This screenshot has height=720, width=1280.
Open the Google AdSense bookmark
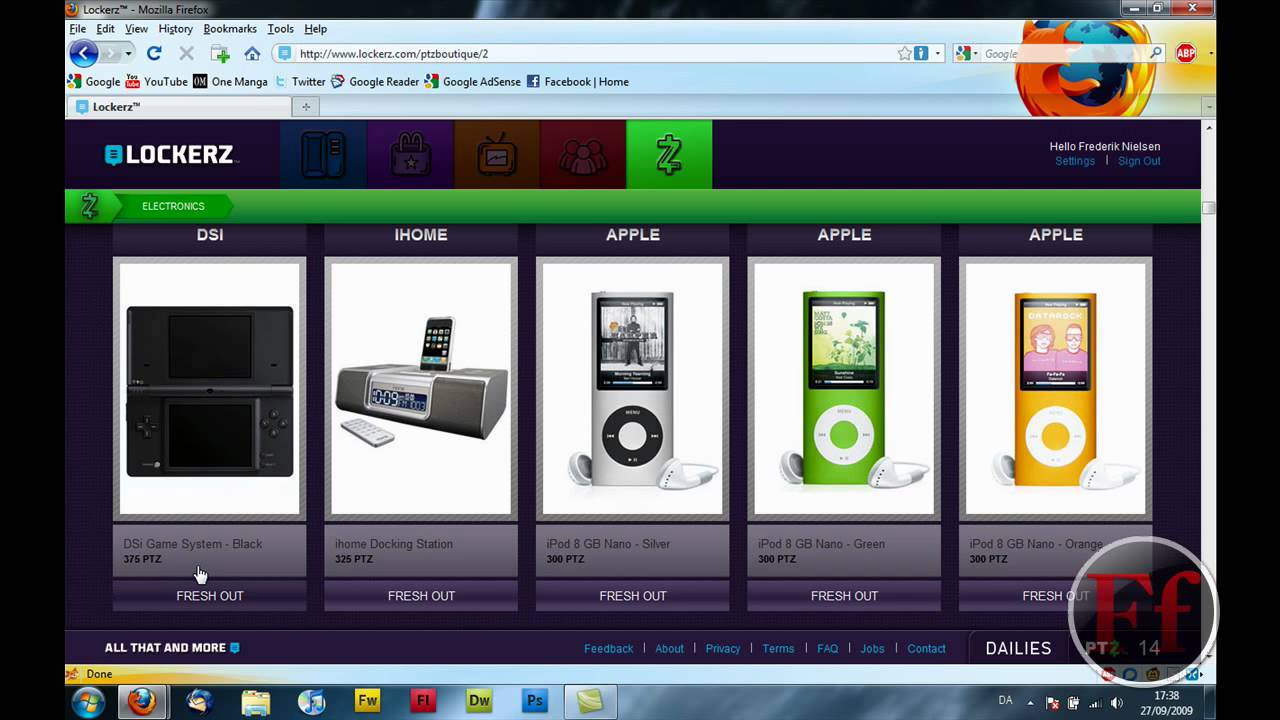coord(473,82)
